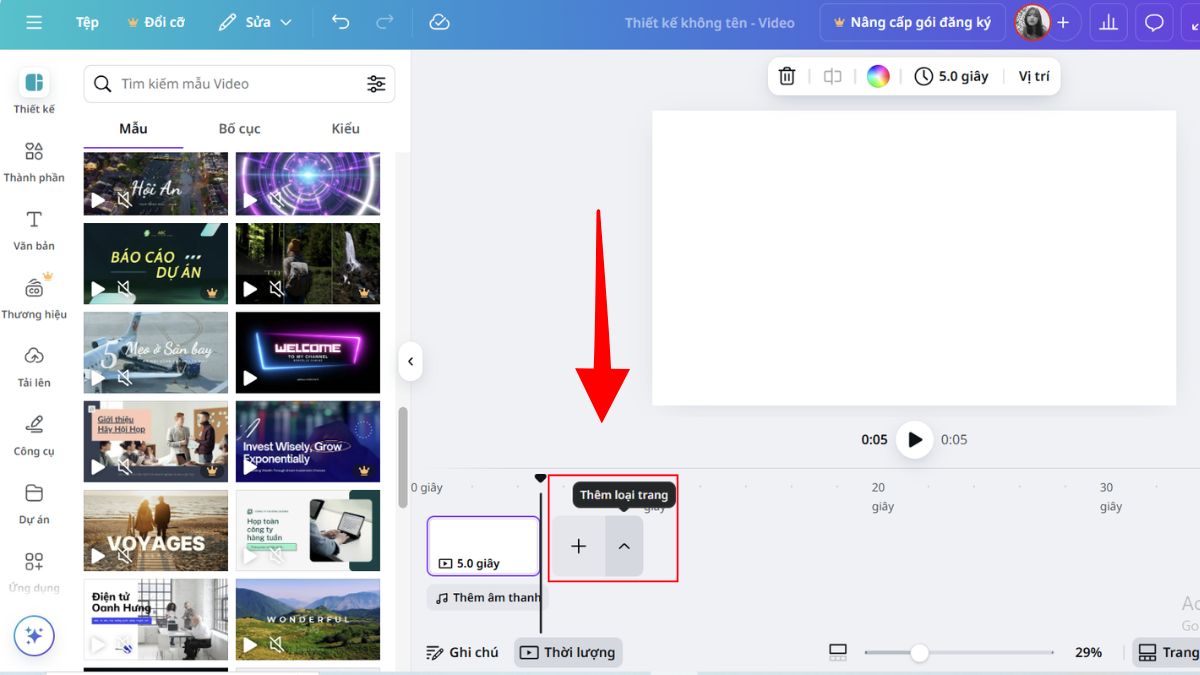Open the Ứng dụng apps panel

pos(34,571)
